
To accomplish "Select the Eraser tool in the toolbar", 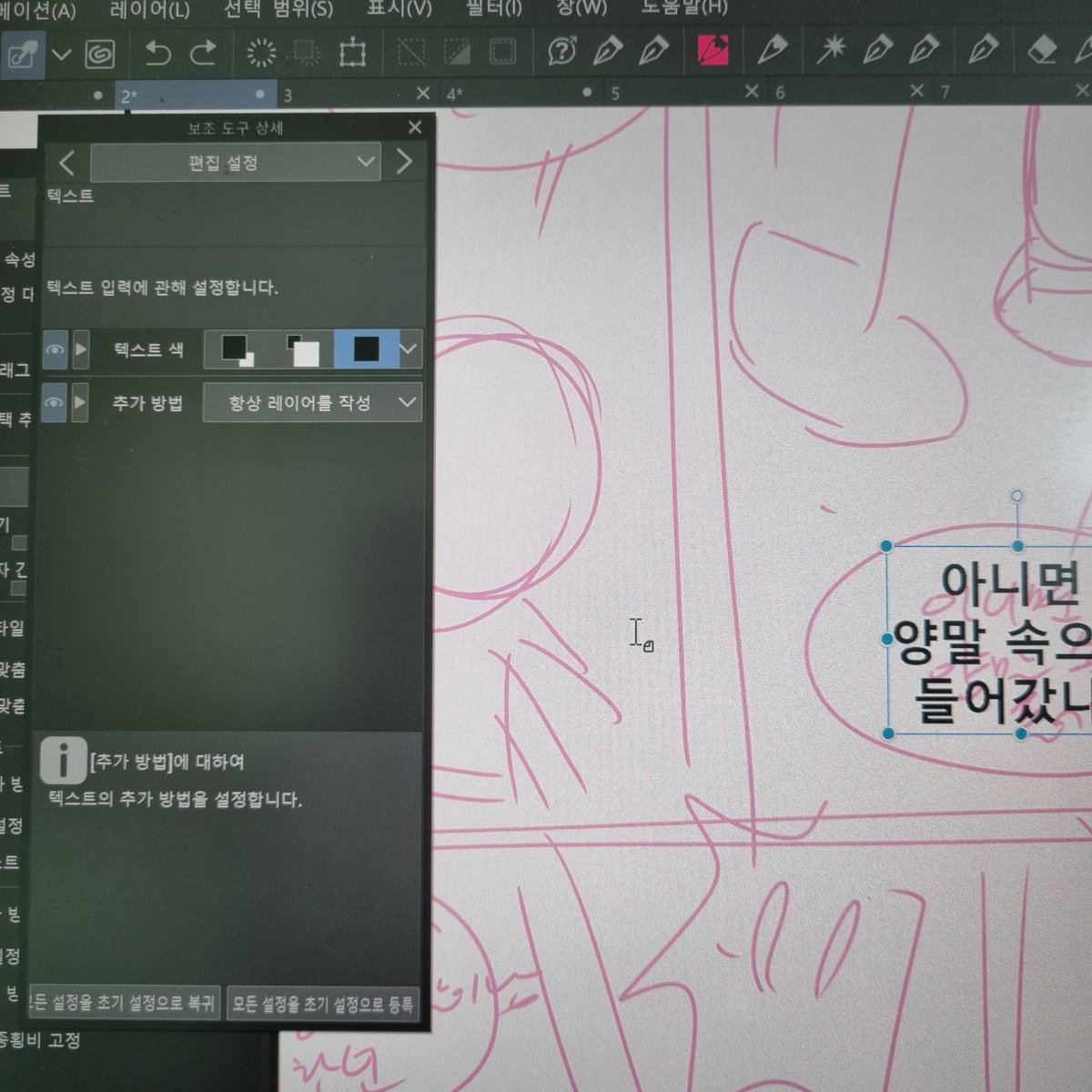I will (1042, 52).
